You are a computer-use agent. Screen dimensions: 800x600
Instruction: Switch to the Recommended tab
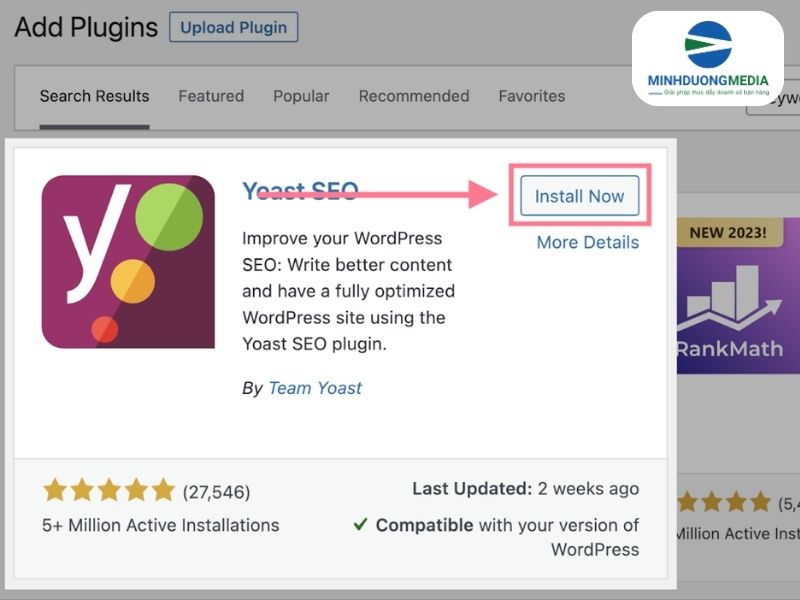coord(414,96)
